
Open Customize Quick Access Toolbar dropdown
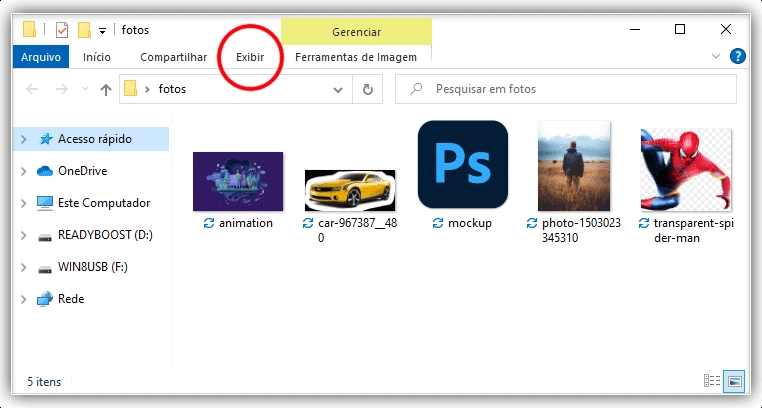(103, 31)
